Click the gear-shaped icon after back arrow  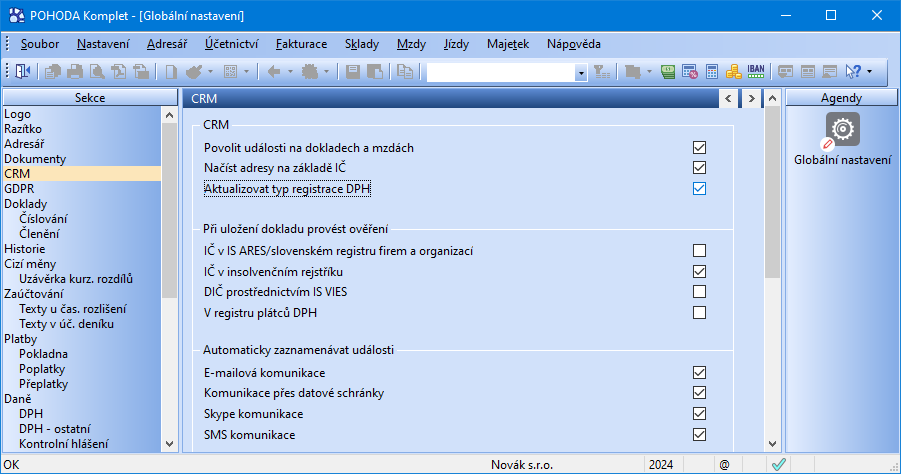tap(310, 71)
